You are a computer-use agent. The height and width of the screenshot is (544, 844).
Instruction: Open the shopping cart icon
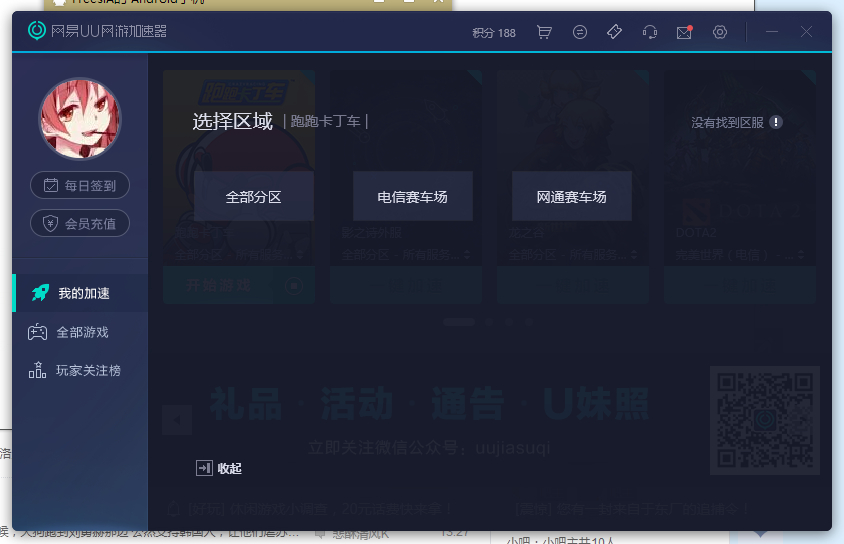tap(544, 32)
